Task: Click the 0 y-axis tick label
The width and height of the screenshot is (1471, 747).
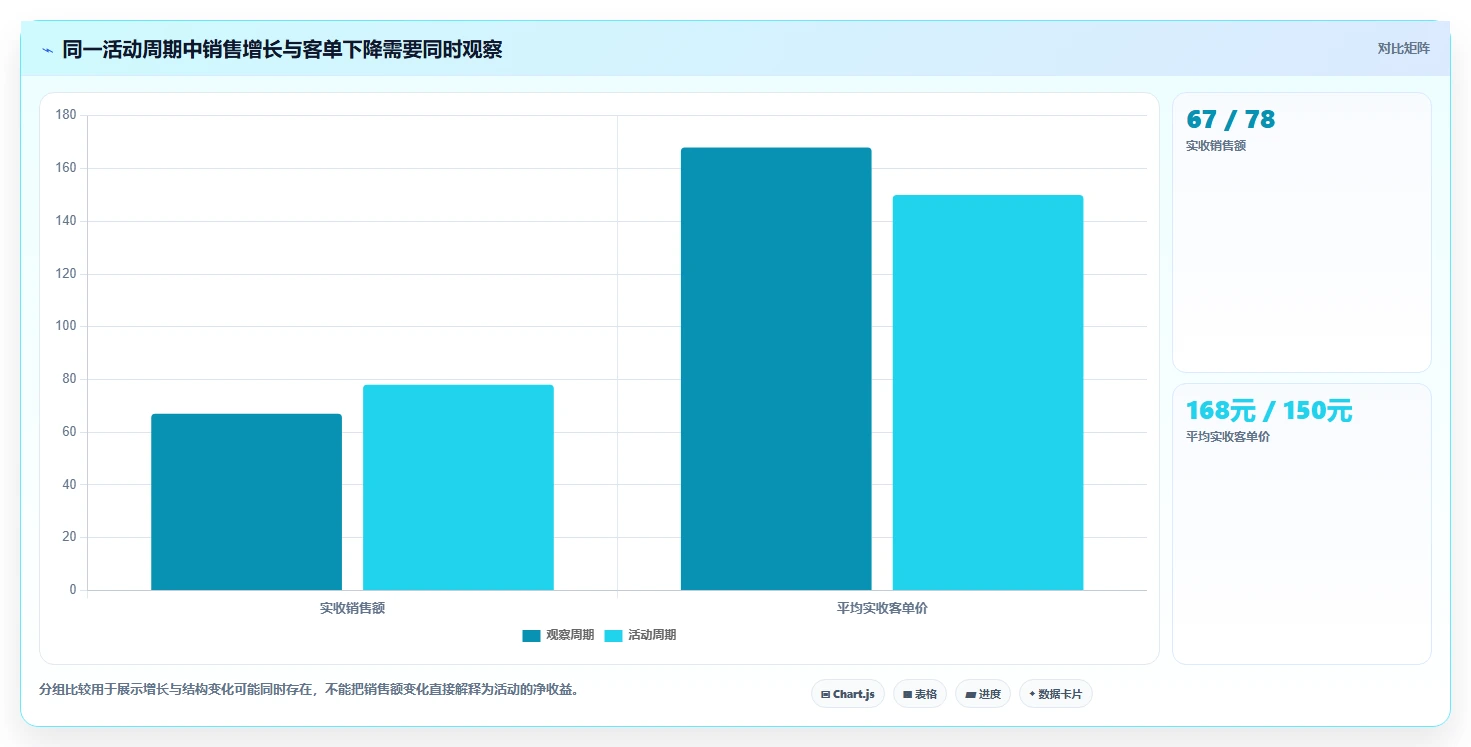Action: [73, 590]
